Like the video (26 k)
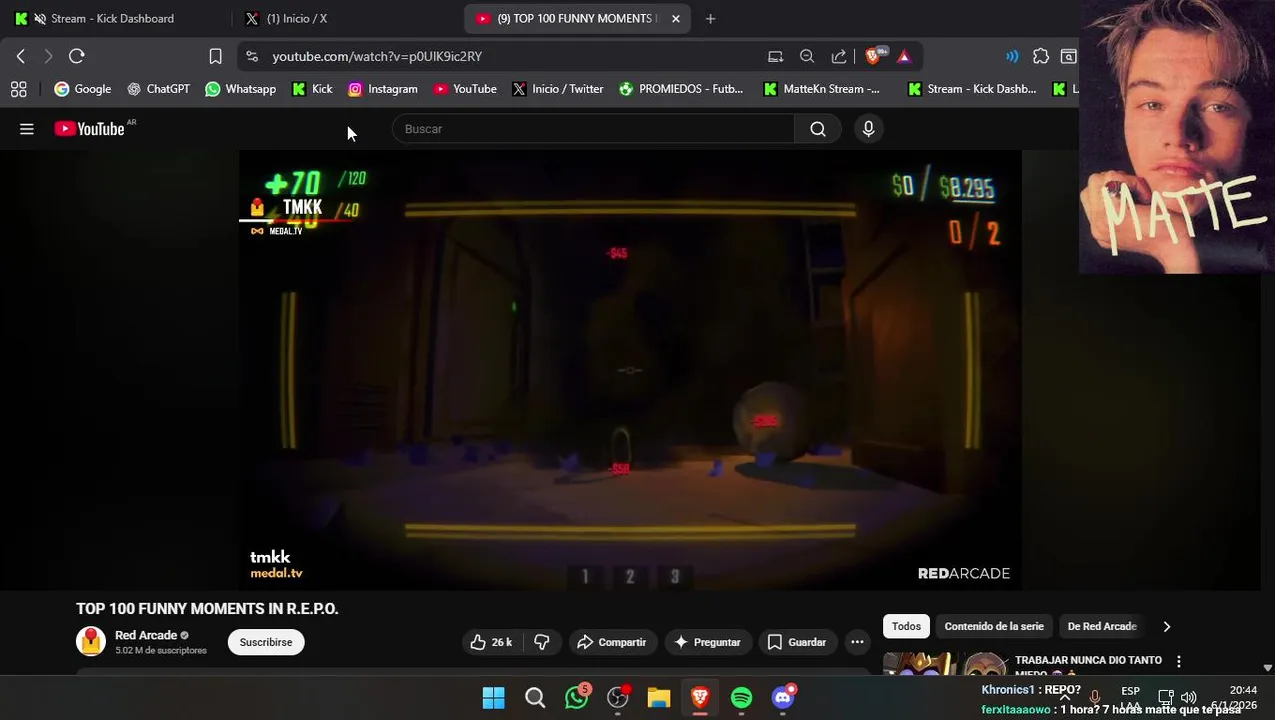Viewport: 1275px width, 720px height. click(491, 642)
